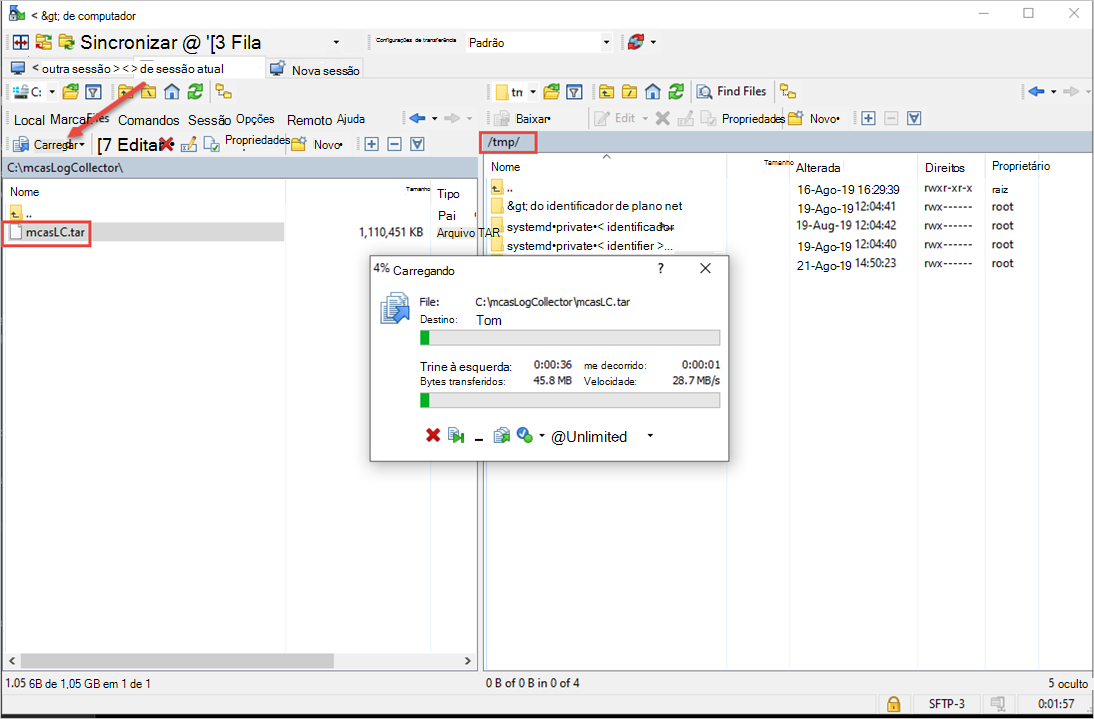Click the Baixar download button
This screenshot has height=719, width=1094.
(525, 119)
